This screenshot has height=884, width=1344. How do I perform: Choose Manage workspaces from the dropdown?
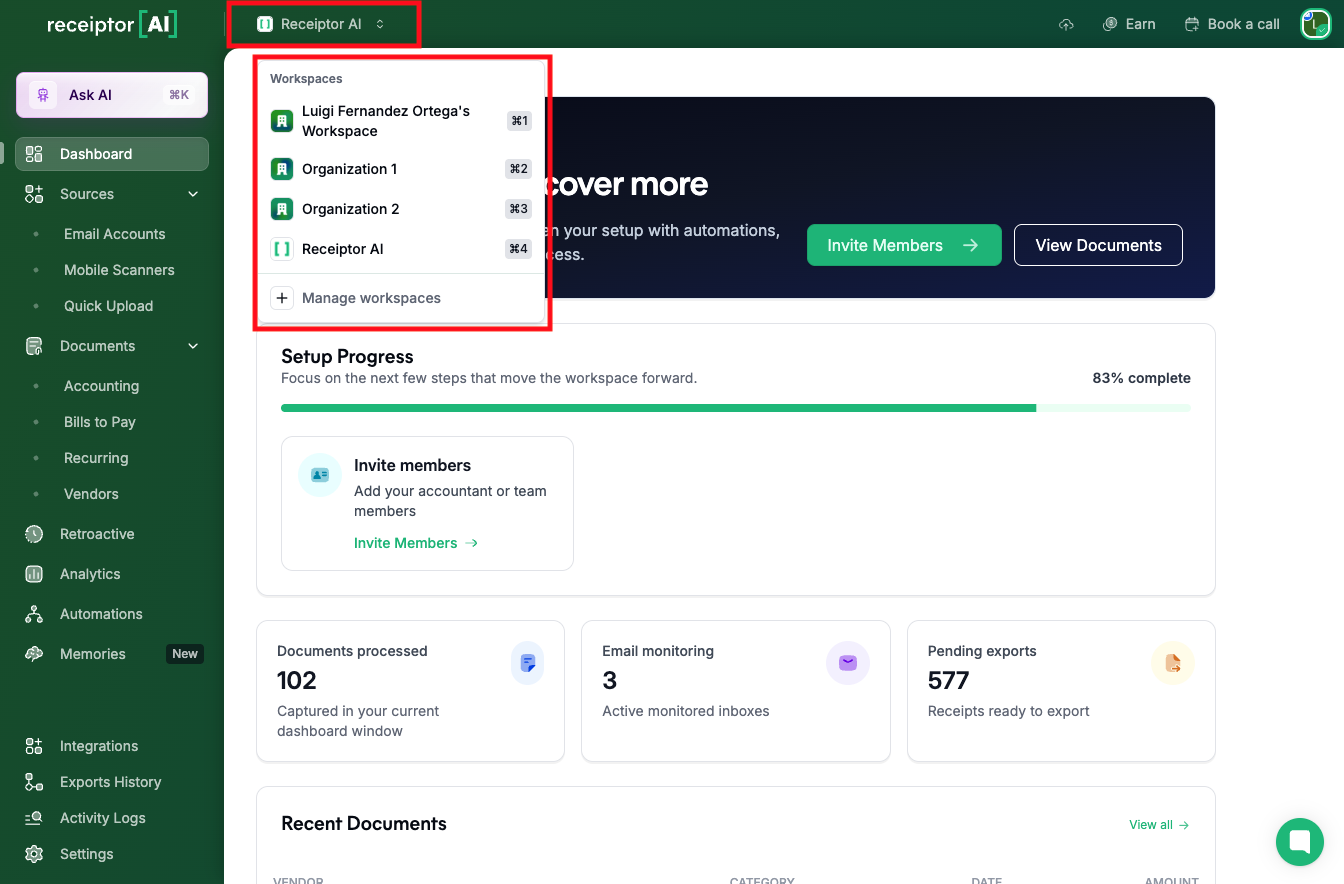click(401, 298)
